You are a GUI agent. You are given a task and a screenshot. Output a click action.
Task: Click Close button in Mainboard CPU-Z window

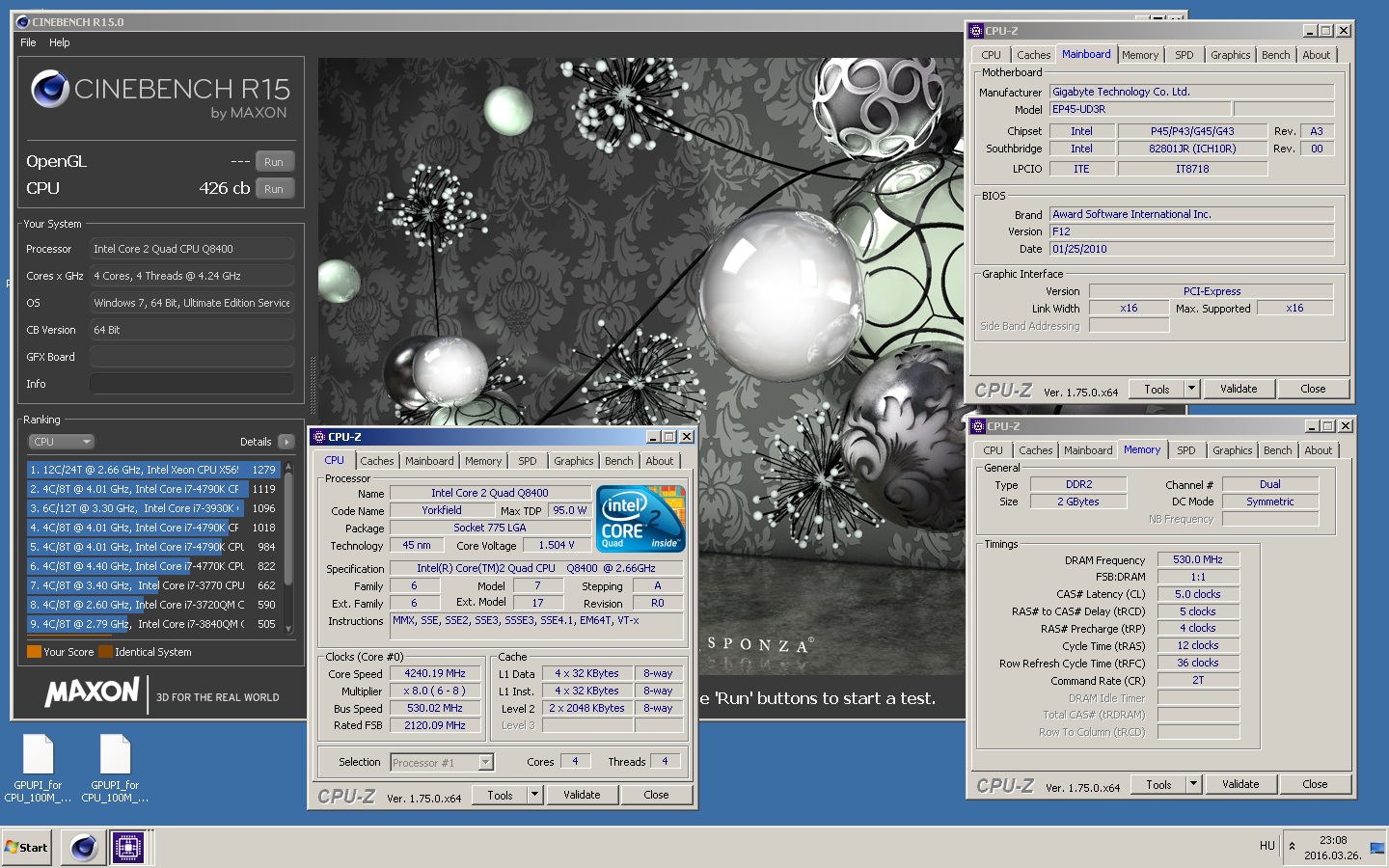click(x=1313, y=390)
